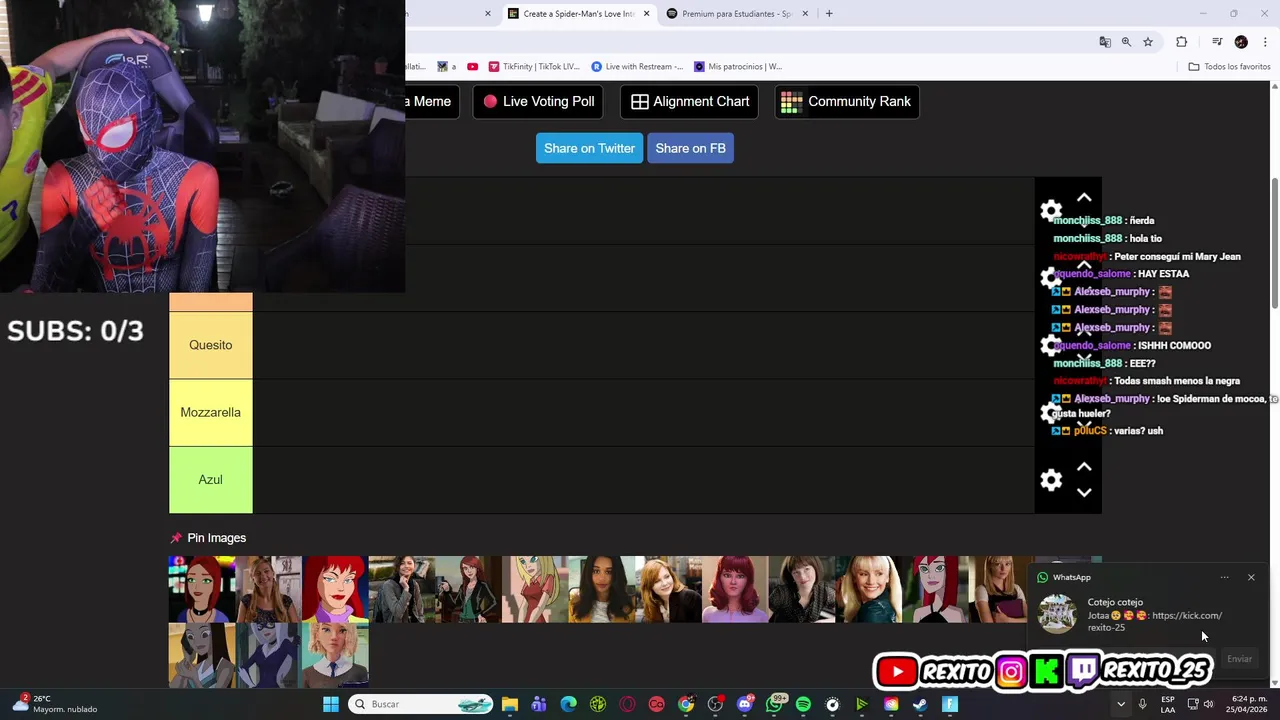This screenshot has height=720, width=1280.
Task: Open the TikFinity TikTok LIVE bookmark
Action: click(534, 67)
